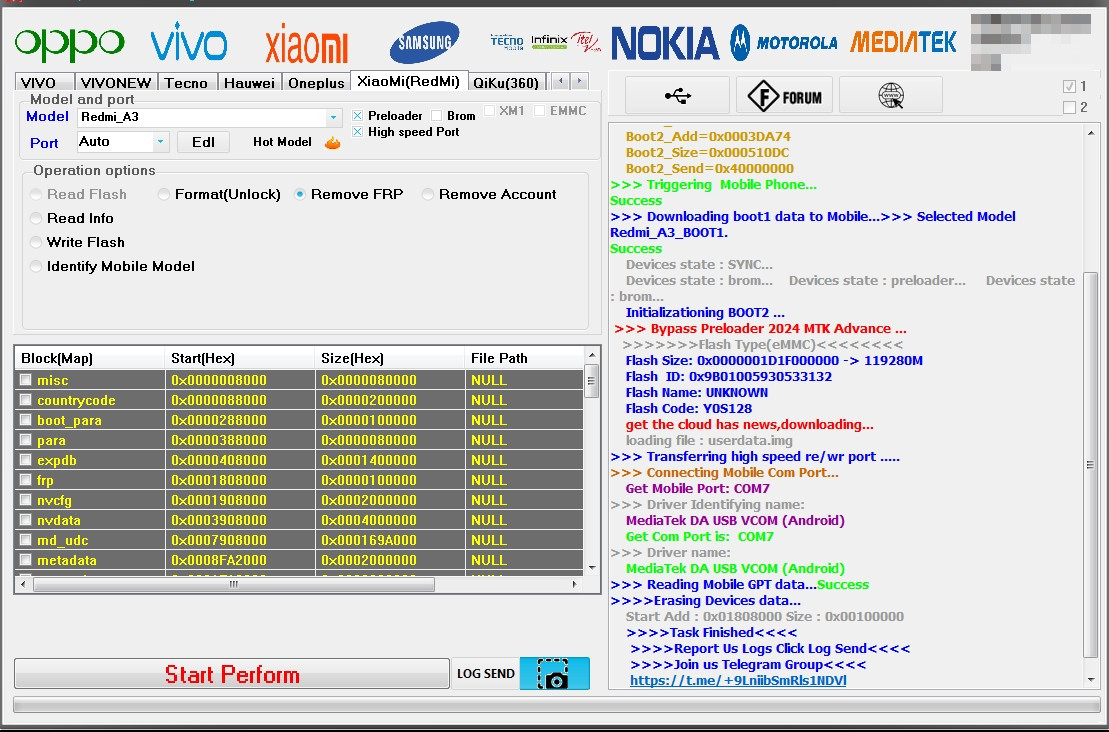Screen dimensions: 1109x732
Task: Click the Start Perform button
Action: [232, 674]
